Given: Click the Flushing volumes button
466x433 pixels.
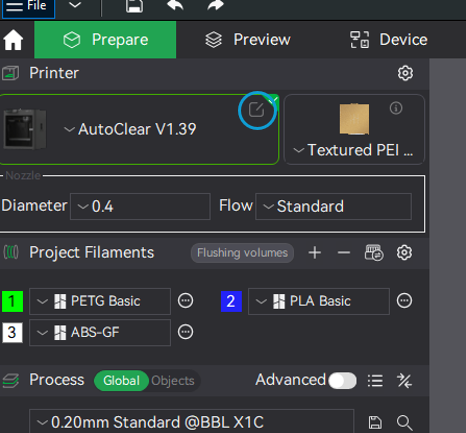Looking at the screenshot, I should (x=242, y=253).
